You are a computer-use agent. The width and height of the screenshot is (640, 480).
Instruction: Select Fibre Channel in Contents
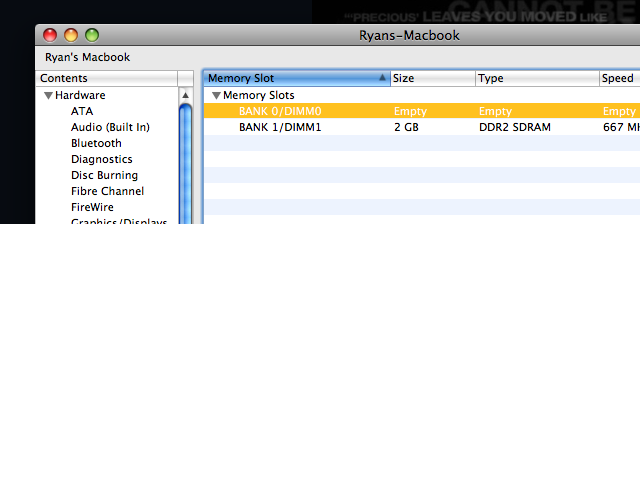[x=107, y=191]
